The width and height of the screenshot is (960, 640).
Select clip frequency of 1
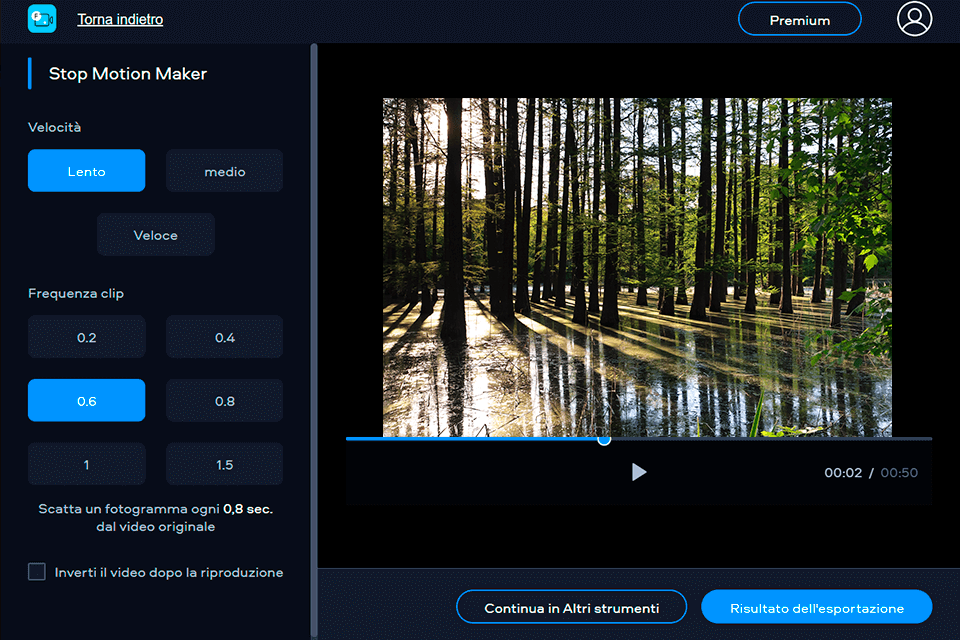coord(86,463)
